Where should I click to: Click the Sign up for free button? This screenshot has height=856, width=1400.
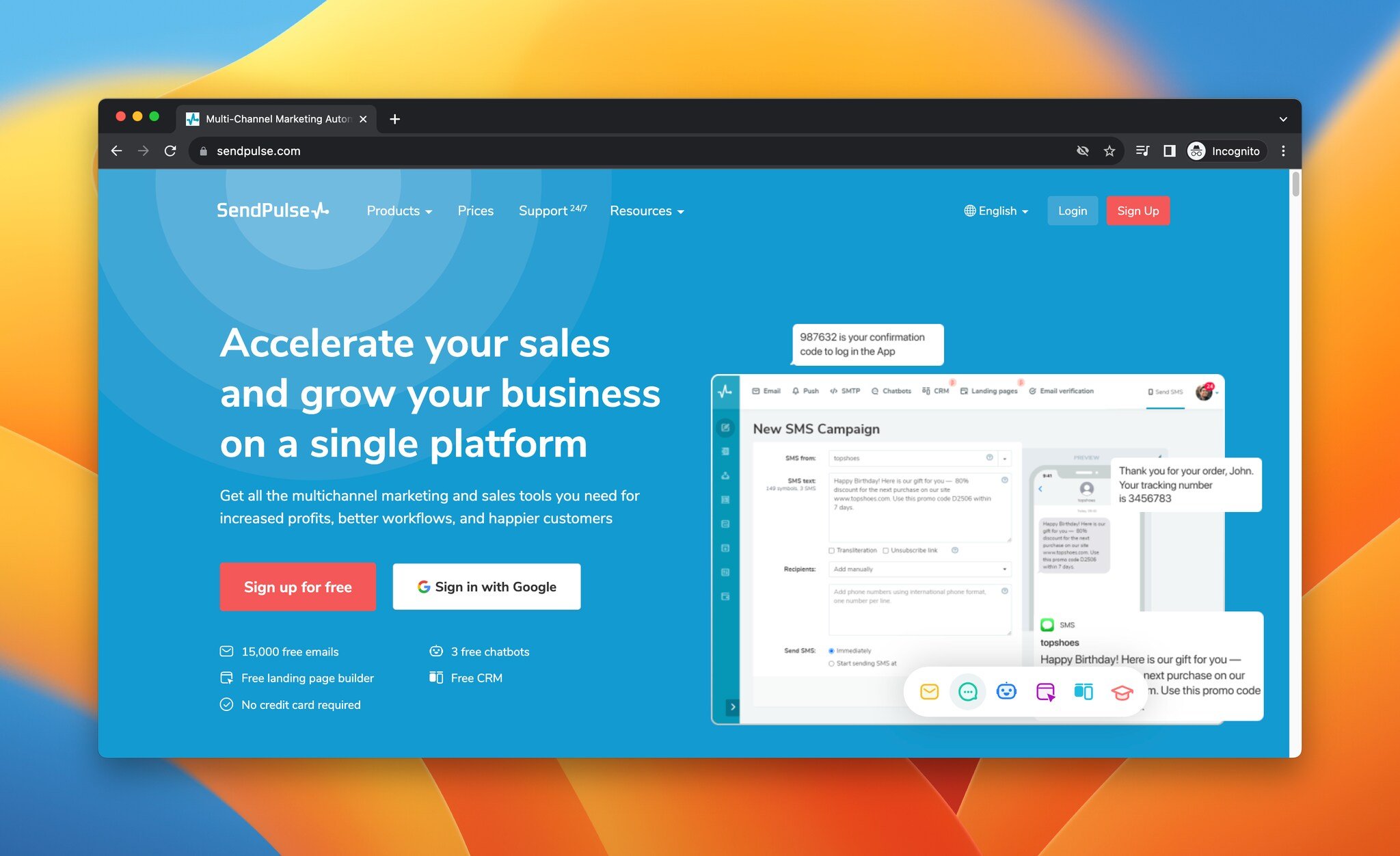click(298, 587)
